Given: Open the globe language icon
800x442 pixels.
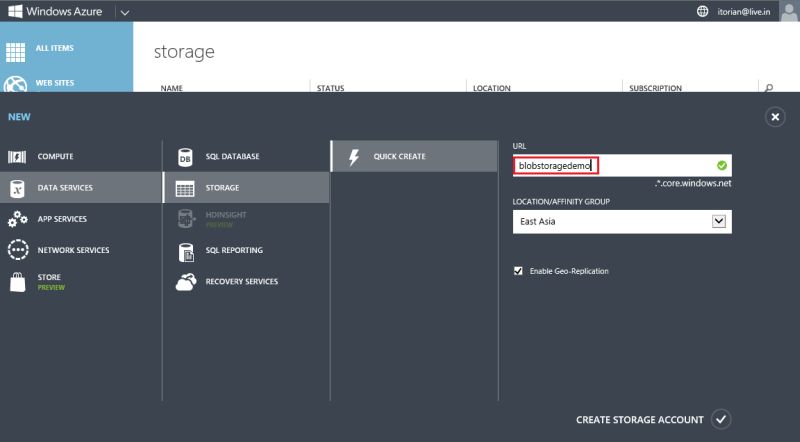Looking at the screenshot, I should (x=703, y=11).
